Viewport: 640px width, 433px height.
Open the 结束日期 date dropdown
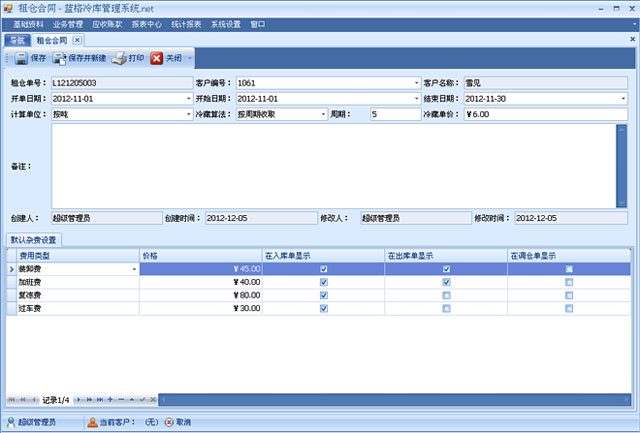[623, 99]
